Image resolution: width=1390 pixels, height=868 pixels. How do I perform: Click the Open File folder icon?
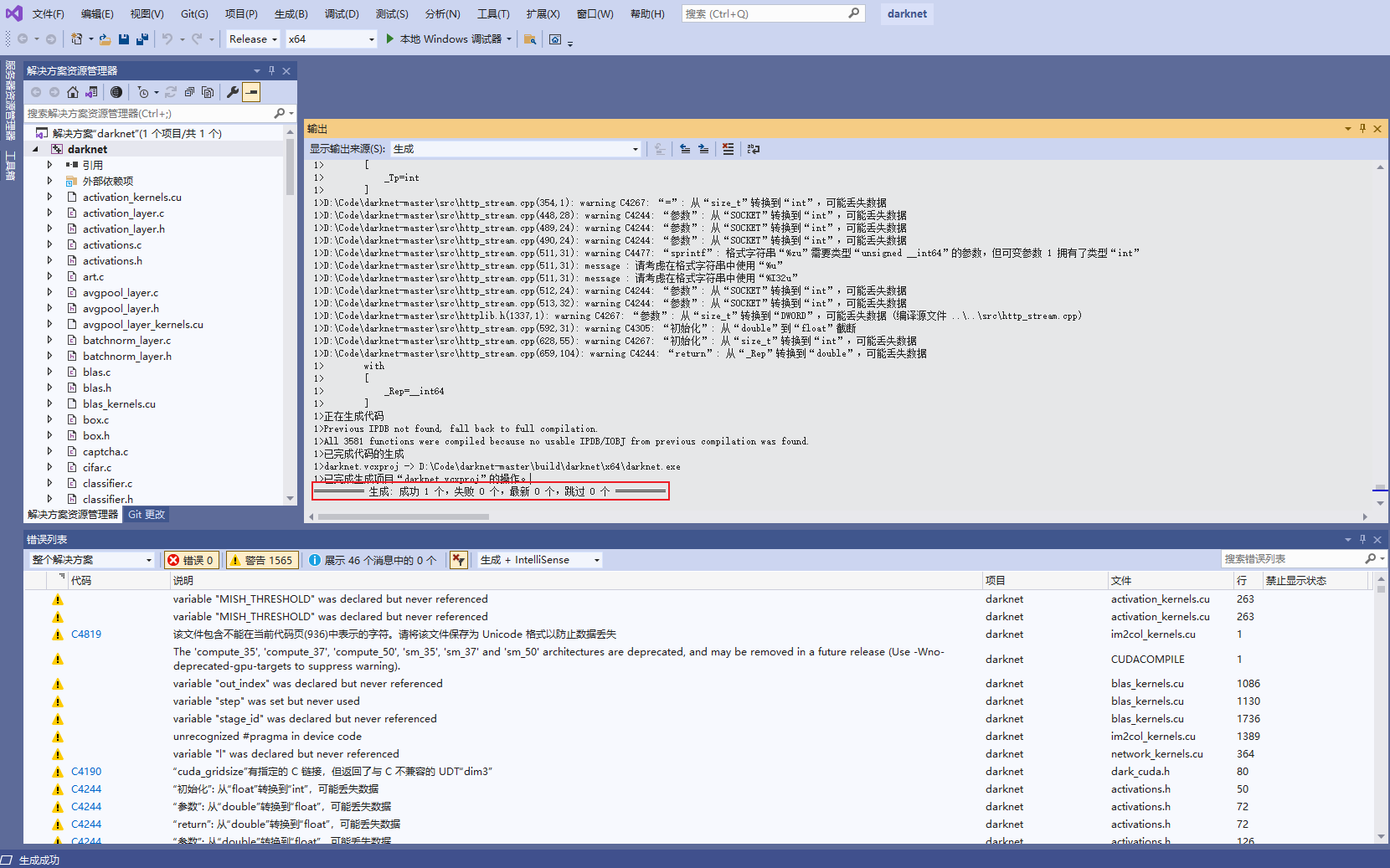105,39
